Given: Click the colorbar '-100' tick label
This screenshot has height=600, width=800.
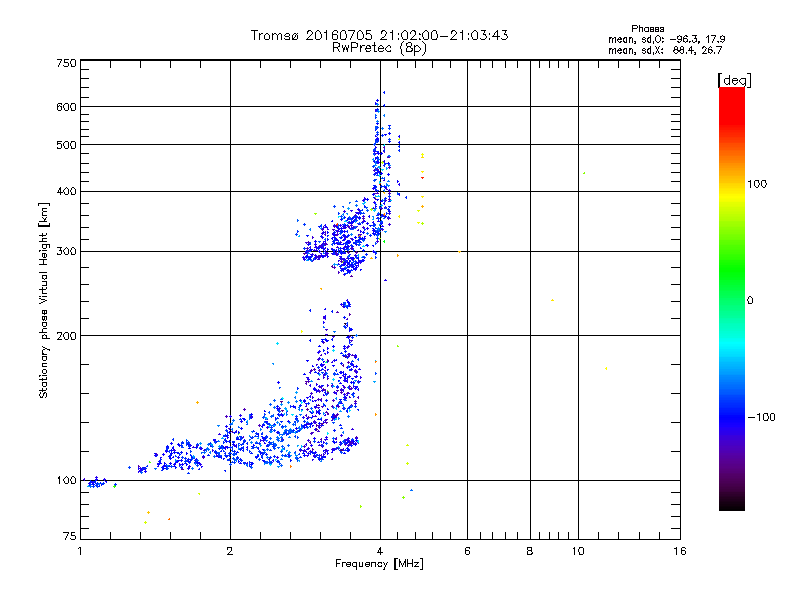Looking at the screenshot, I should (761, 417).
